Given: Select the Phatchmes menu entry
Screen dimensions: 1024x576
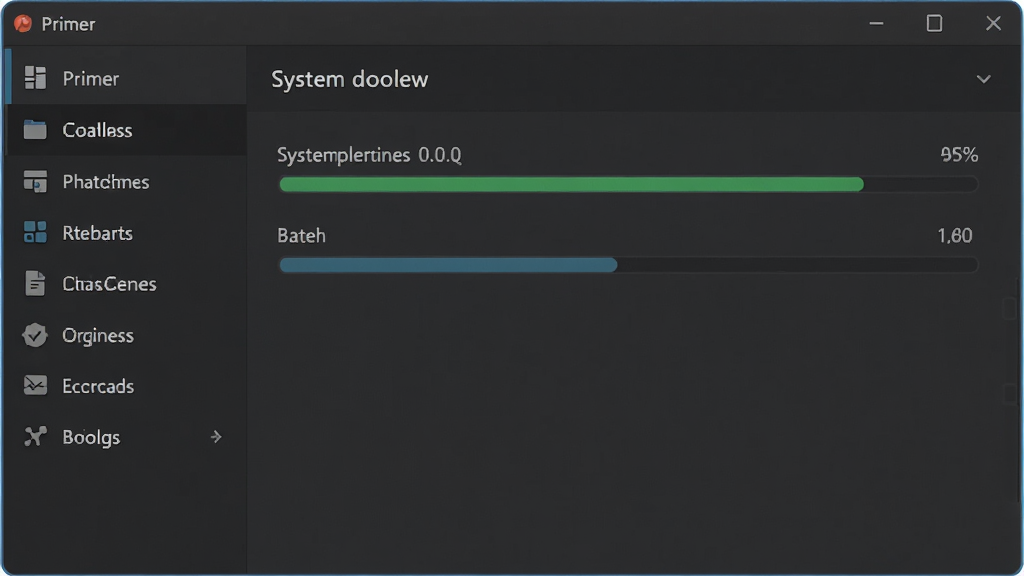Looking at the screenshot, I should pyautogui.click(x=127, y=182).
